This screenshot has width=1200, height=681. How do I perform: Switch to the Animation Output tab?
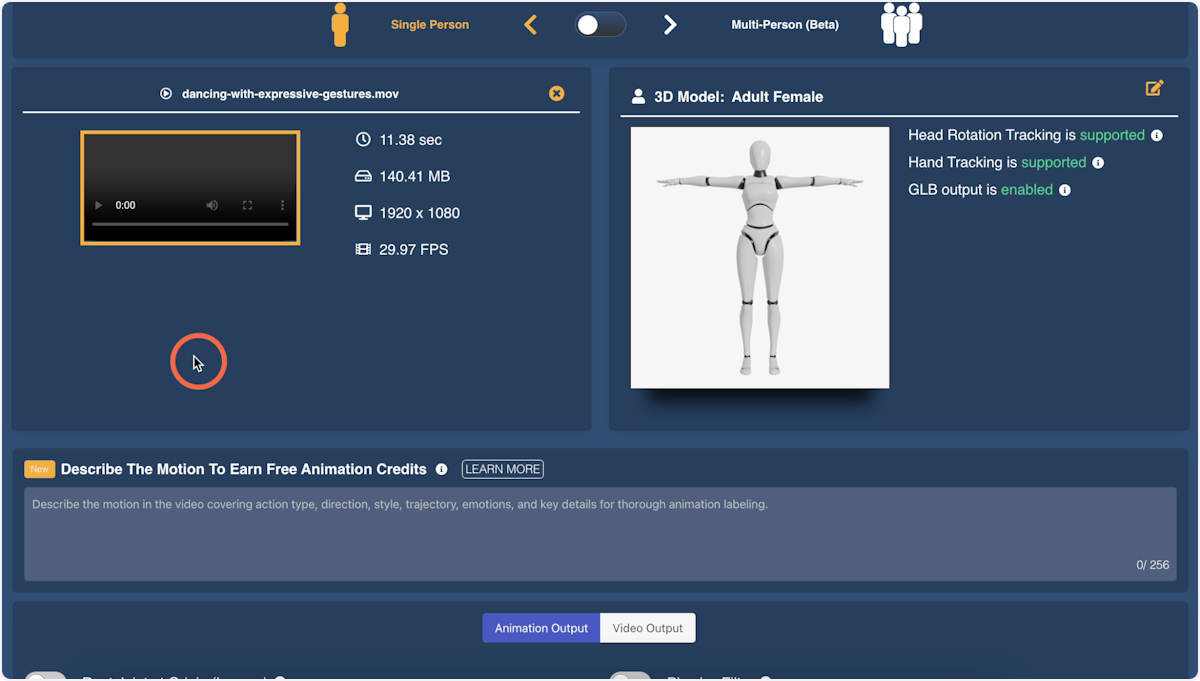tap(541, 628)
